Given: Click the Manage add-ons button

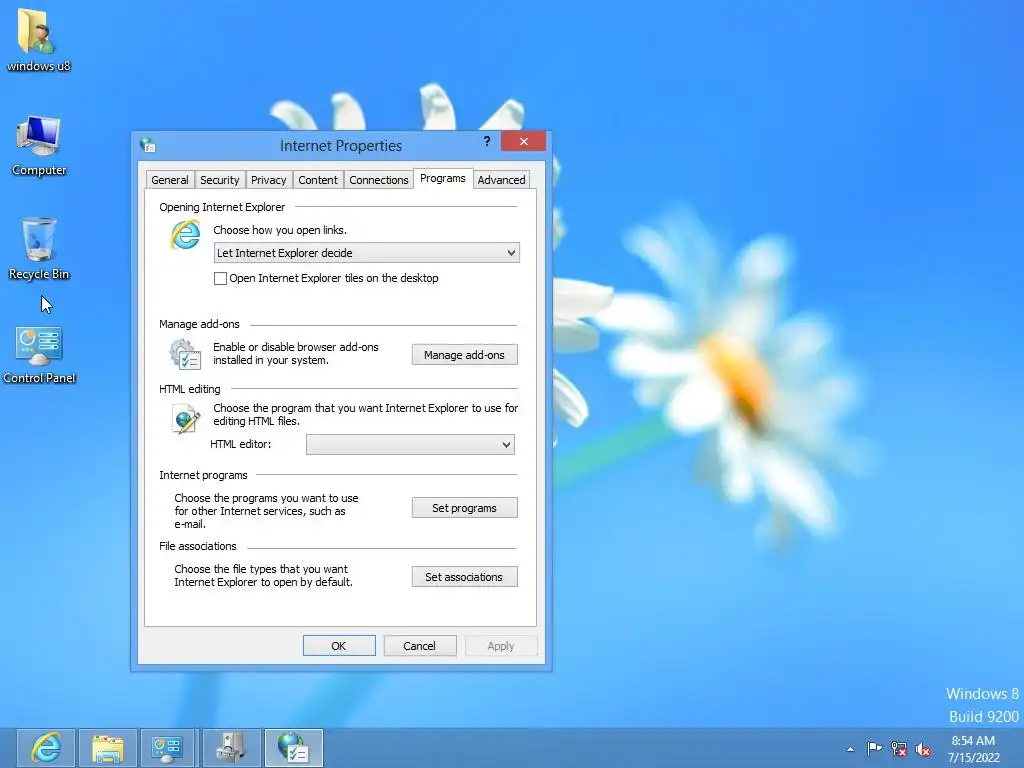Looking at the screenshot, I should point(464,355).
